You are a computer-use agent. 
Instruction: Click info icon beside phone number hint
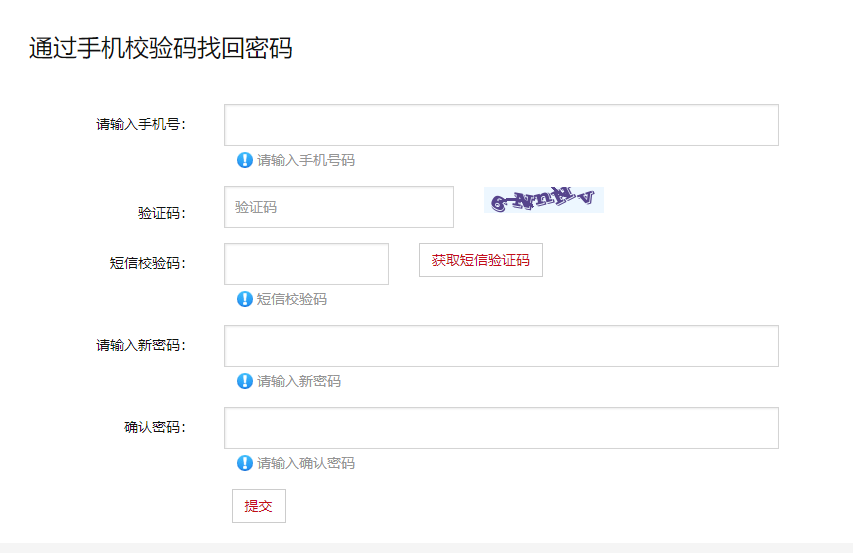(x=245, y=160)
